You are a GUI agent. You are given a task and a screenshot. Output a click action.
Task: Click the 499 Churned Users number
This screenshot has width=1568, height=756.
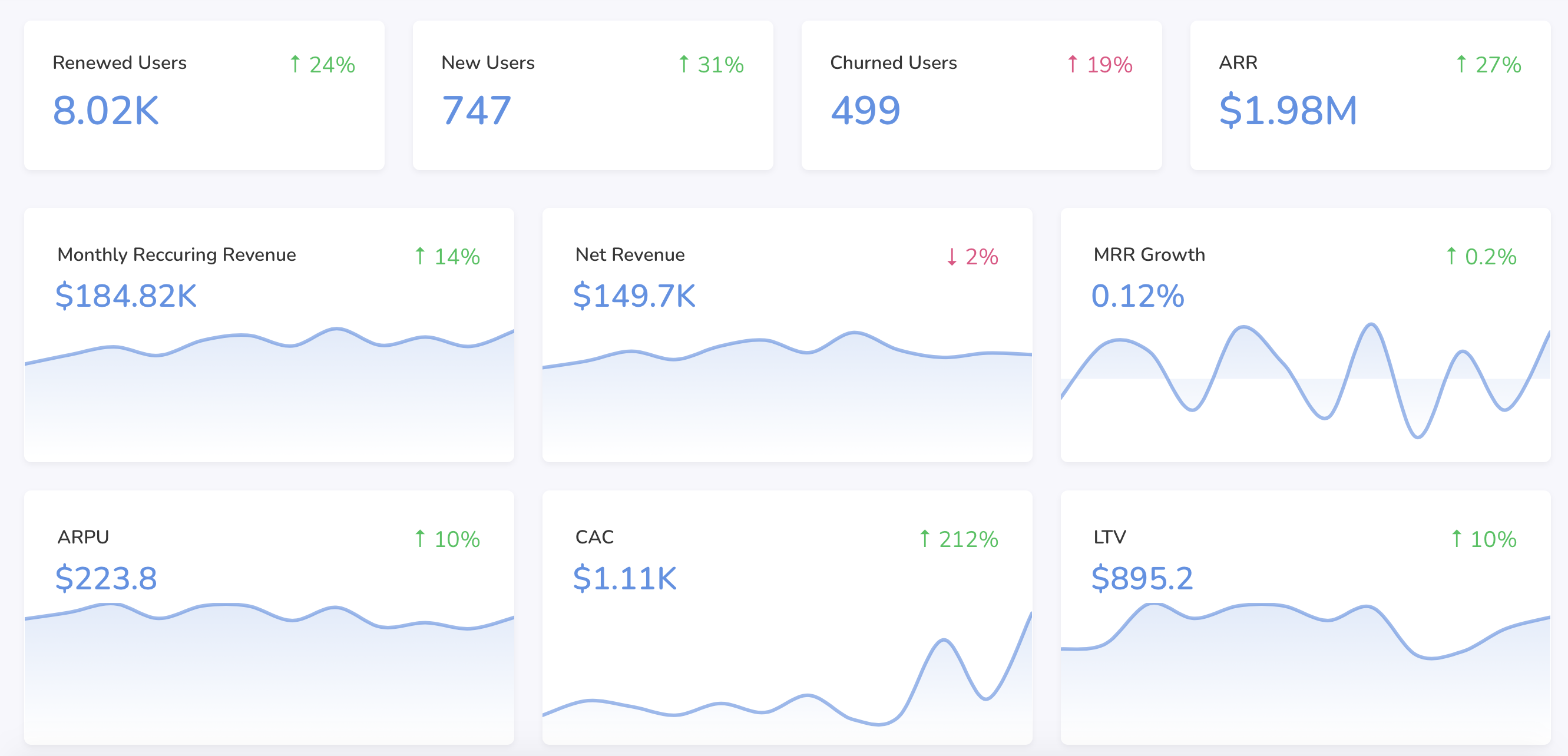865,111
